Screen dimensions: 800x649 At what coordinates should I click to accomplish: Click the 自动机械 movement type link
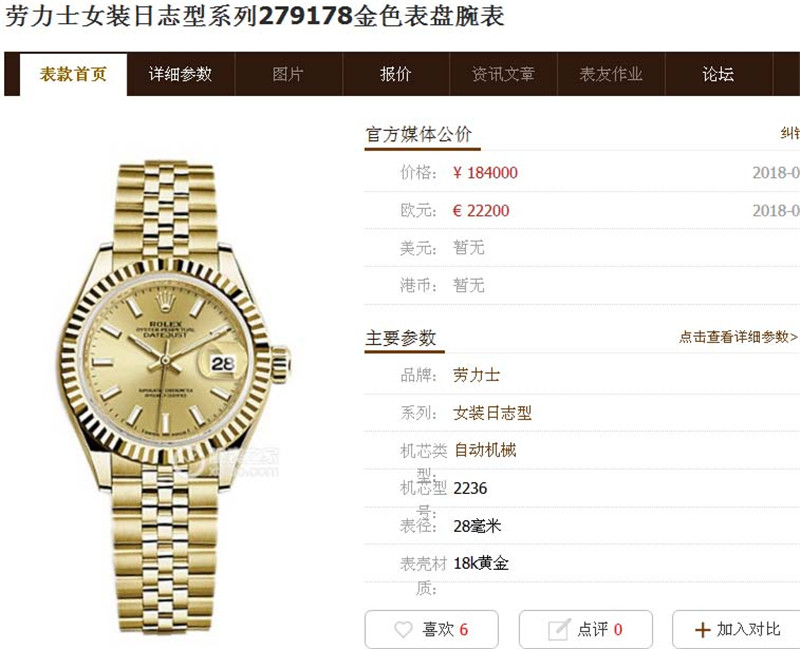click(485, 450)
